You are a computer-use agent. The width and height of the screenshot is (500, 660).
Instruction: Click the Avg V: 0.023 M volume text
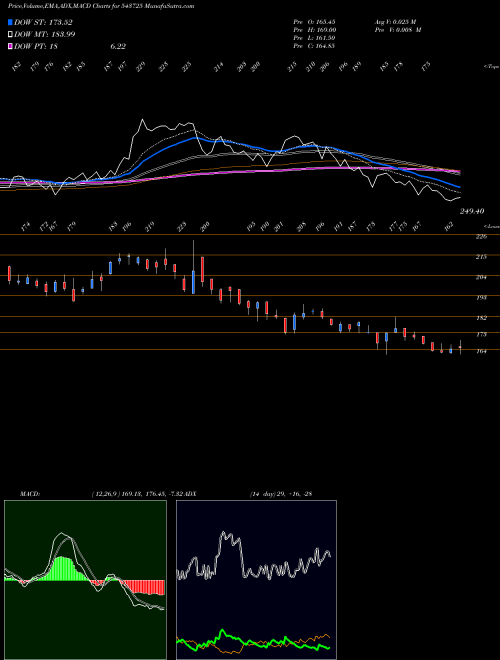[395, 21]
